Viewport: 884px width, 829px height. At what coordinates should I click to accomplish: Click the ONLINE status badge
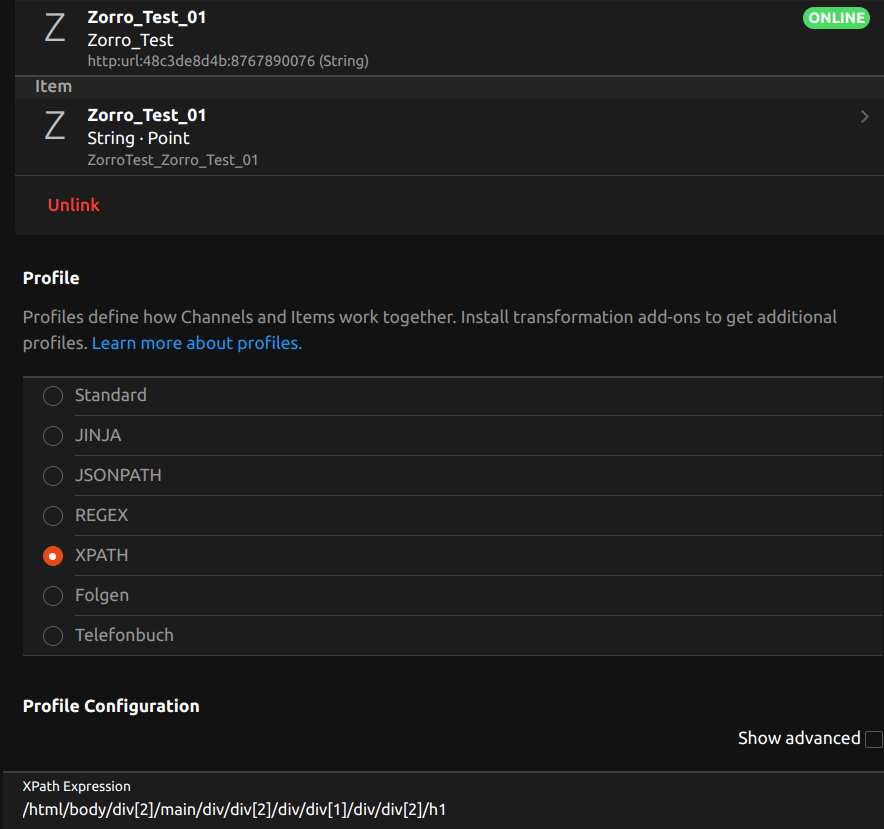[x=836, y=18]
